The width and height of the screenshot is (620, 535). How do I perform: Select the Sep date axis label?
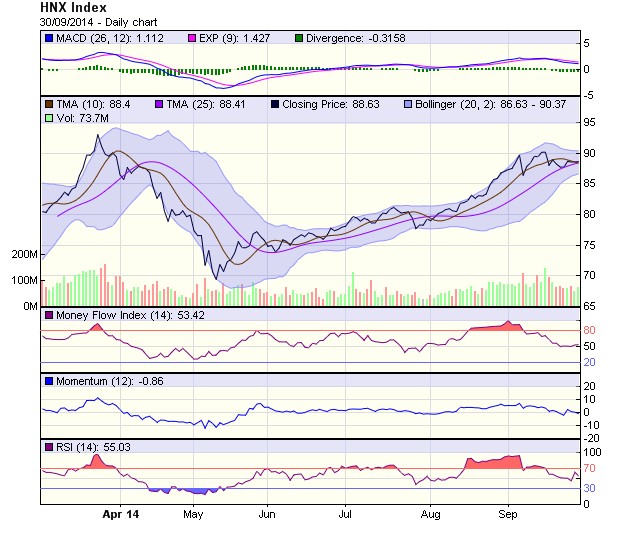tap(508, 514)
